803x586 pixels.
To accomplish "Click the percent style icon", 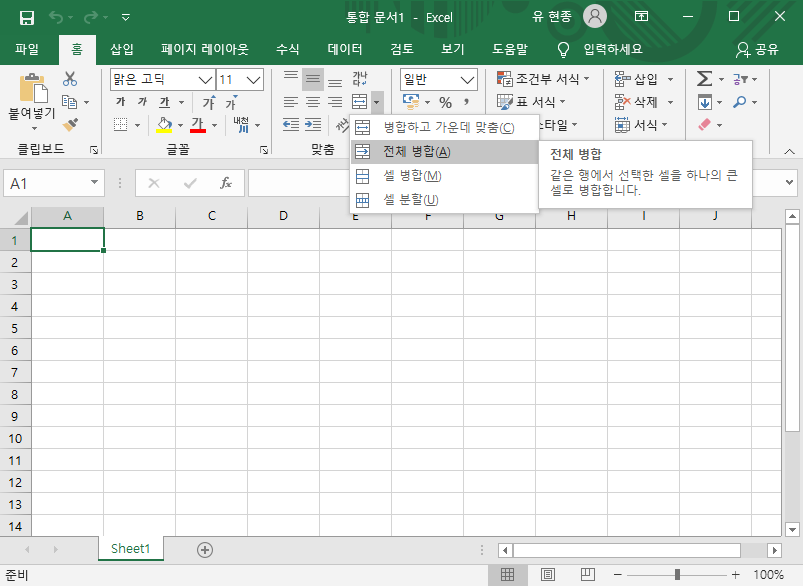I will pyautogui.click(x=446, y=102).
